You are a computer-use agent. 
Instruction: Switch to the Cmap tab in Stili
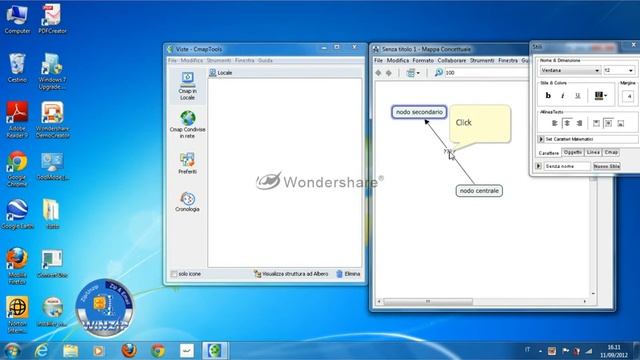coord(611,152)
